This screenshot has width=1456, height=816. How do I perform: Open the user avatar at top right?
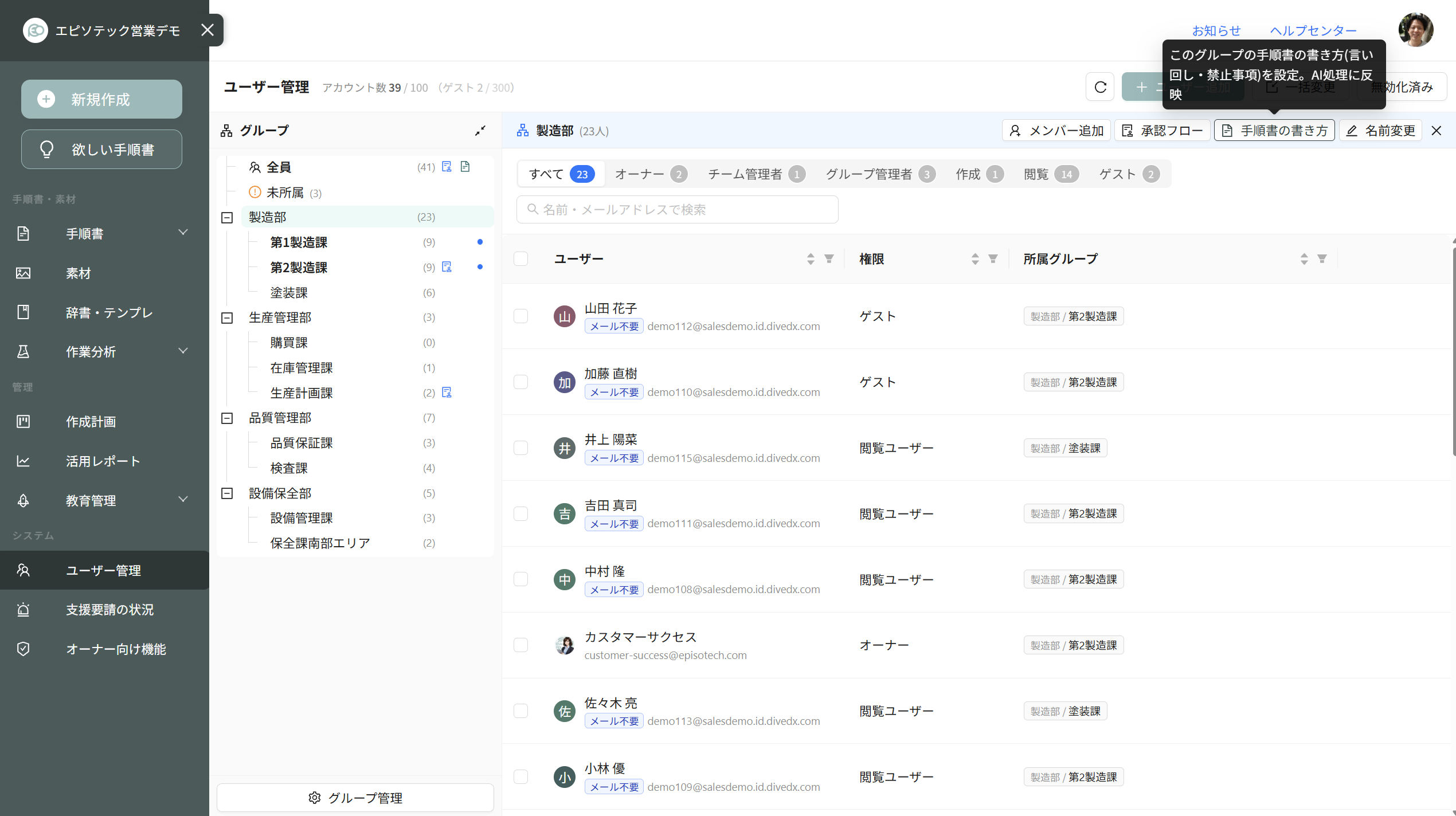coord(1415,30)
